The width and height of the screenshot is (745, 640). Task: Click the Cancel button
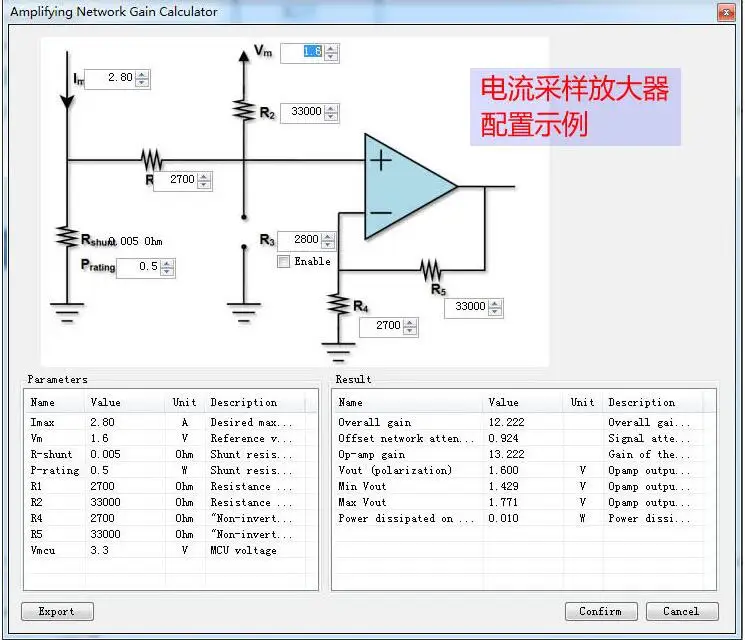pyautogui.click(x=682, y=611)
